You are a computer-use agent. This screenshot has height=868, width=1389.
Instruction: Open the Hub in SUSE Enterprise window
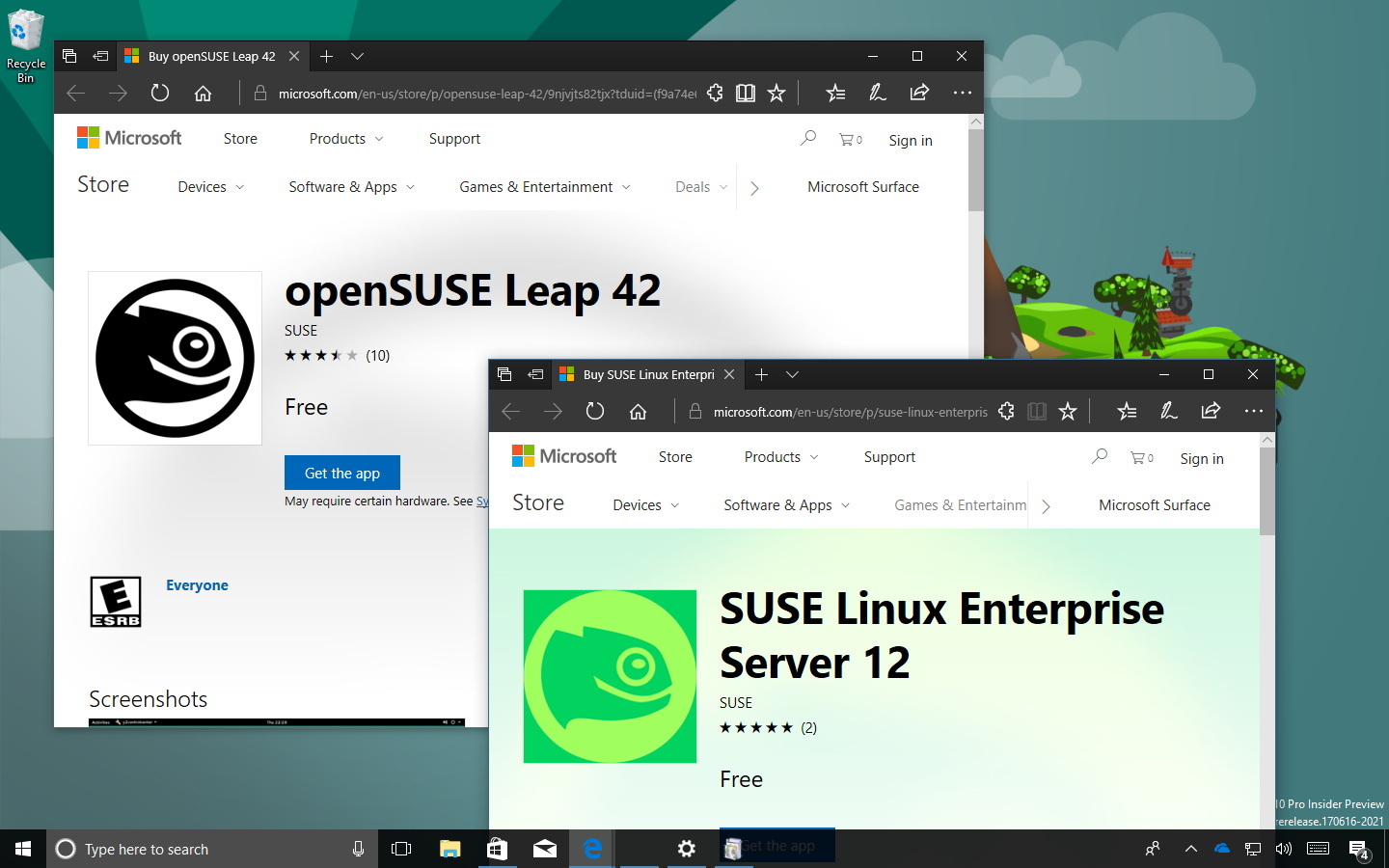pos(1127,411)
